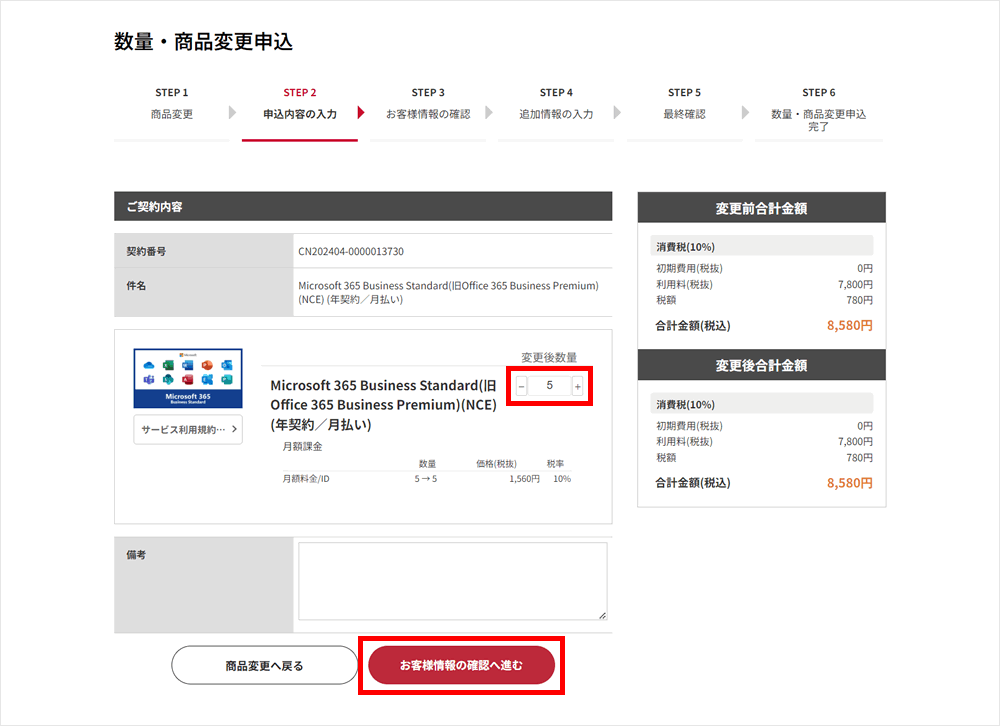1000x726 pixels.
Task: Click contract number CN202404-0000013730
Action: [351, 251]
